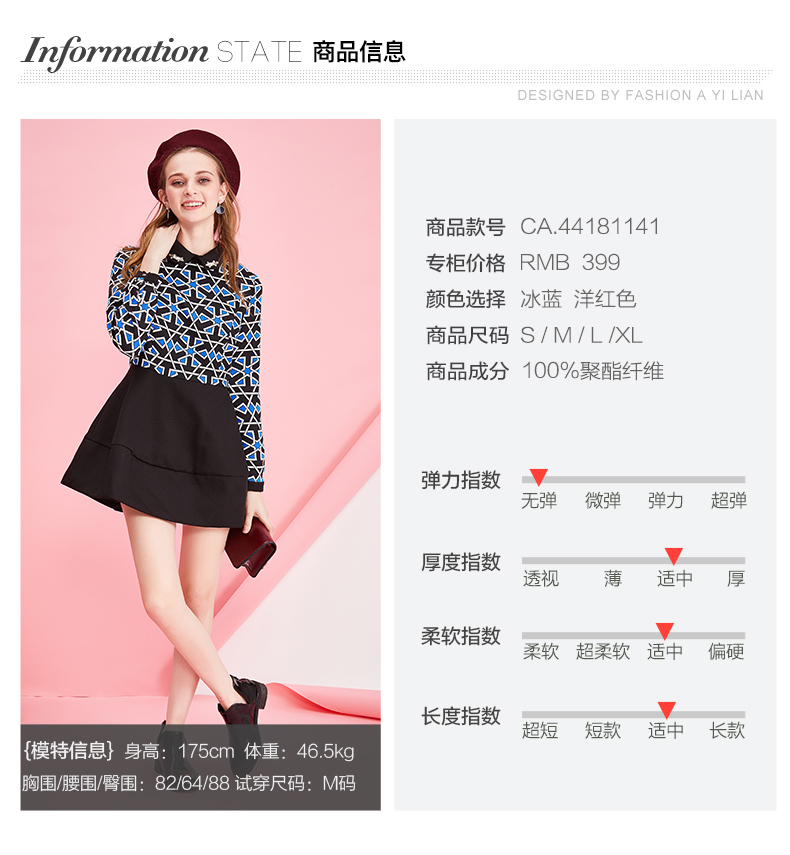This screenshot has height=855, width=790.
Task: Click the 100%聚酯纤维 composition text
Action: click(x=593, y=371)
